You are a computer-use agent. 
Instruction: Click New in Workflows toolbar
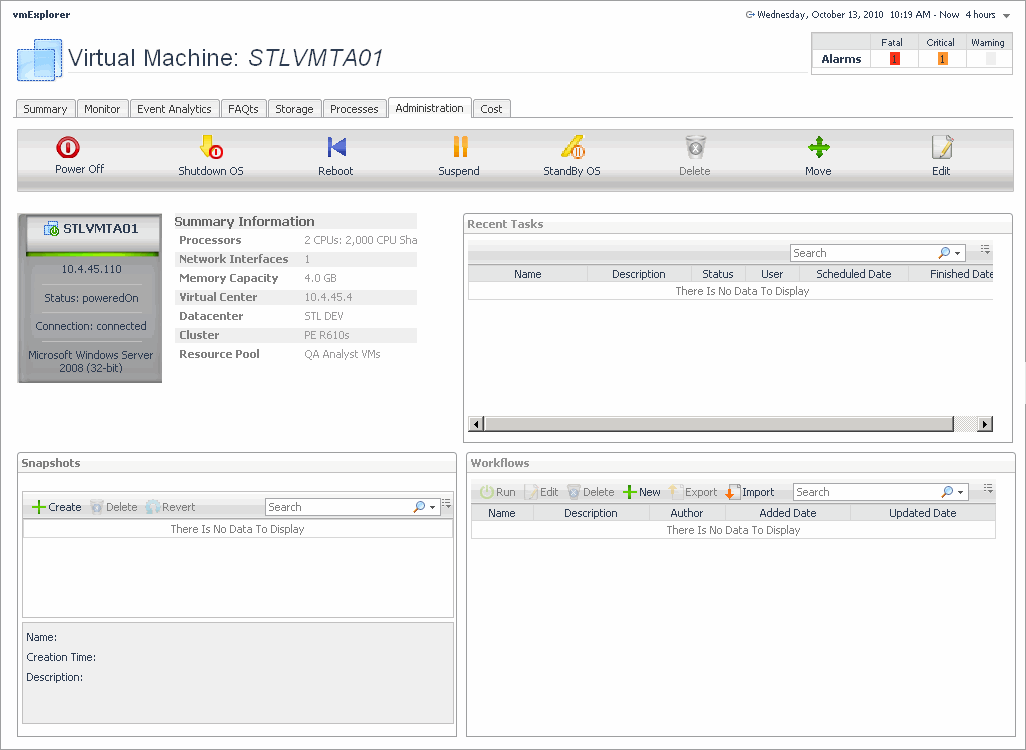(x=641, y=492)
